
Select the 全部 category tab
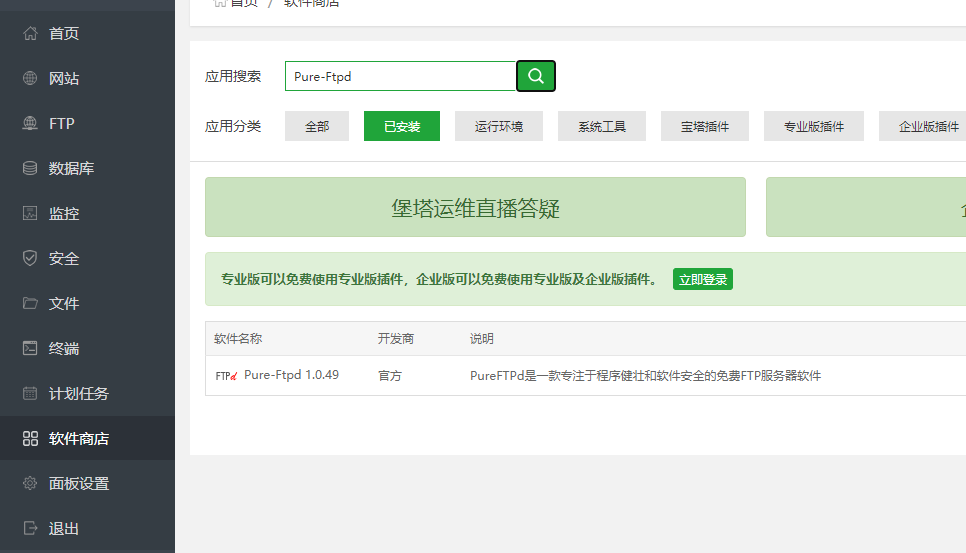point(317,126)
